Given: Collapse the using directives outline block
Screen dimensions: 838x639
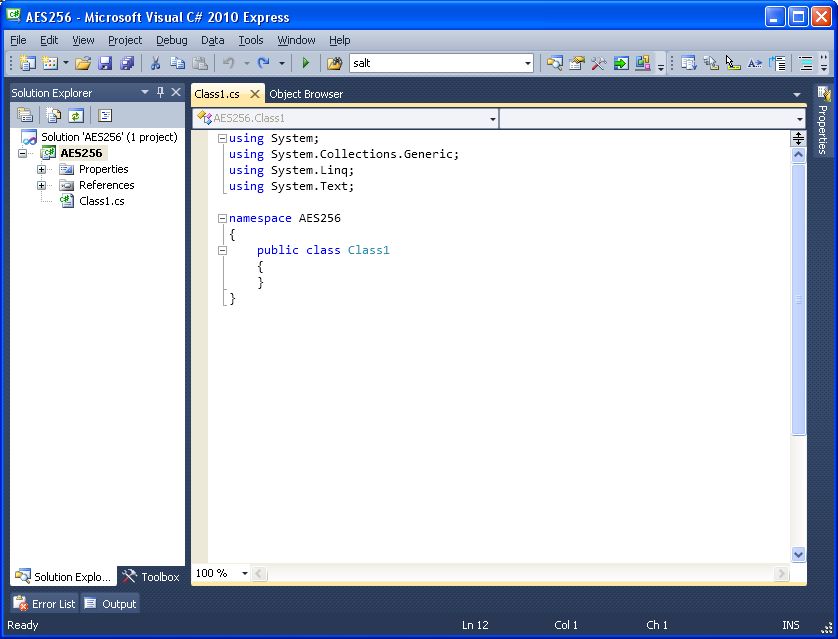Looking at the screenshot, I should (222, 138).
